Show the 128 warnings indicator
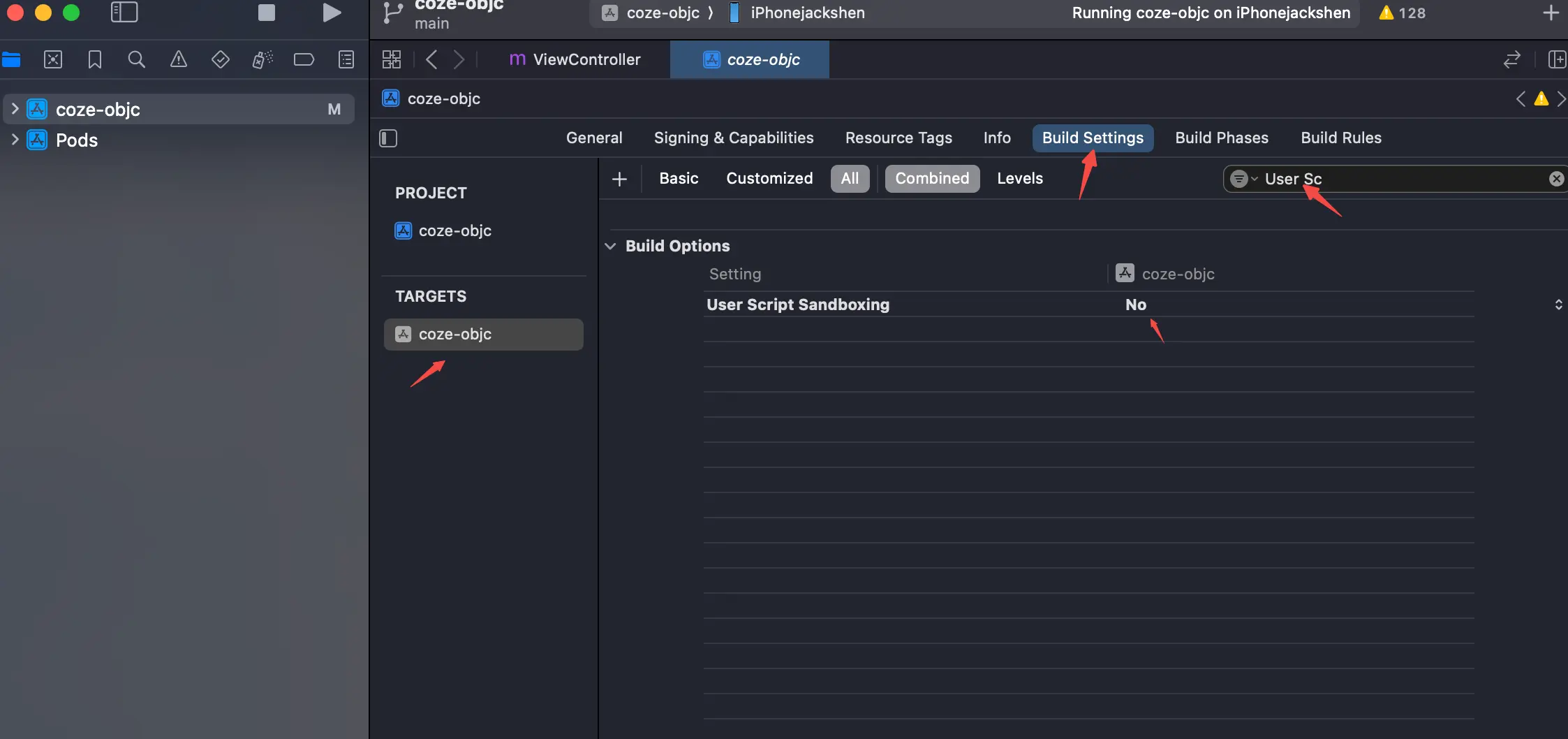 1402,13
